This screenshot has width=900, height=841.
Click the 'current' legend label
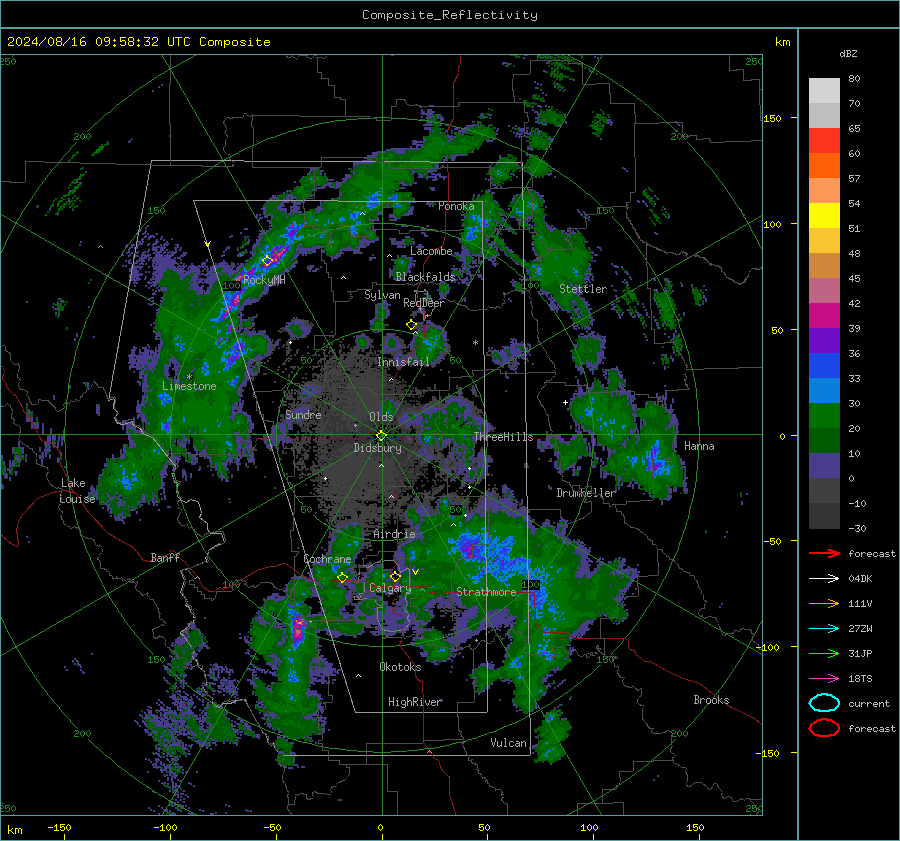869,703
